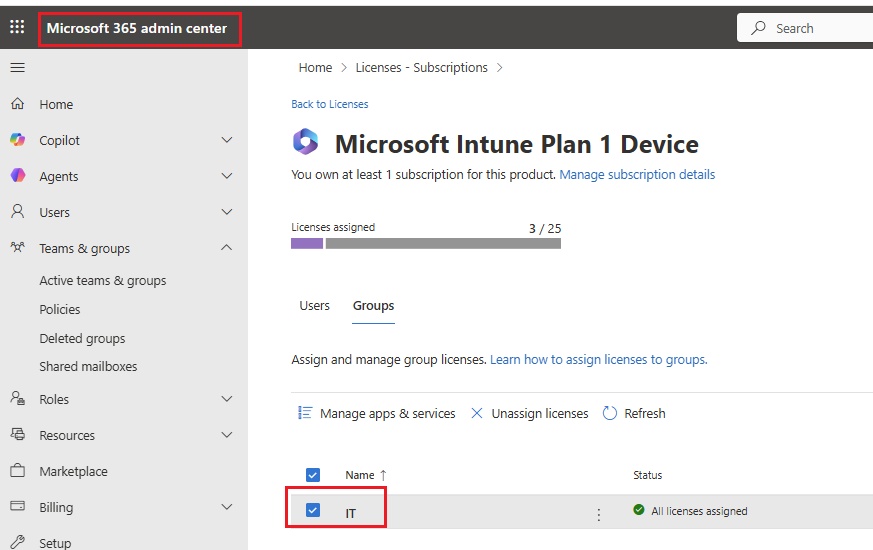Open the app launcher waffle icon
The width and height of the screenshot is (873, 550).
click(17, 28)
